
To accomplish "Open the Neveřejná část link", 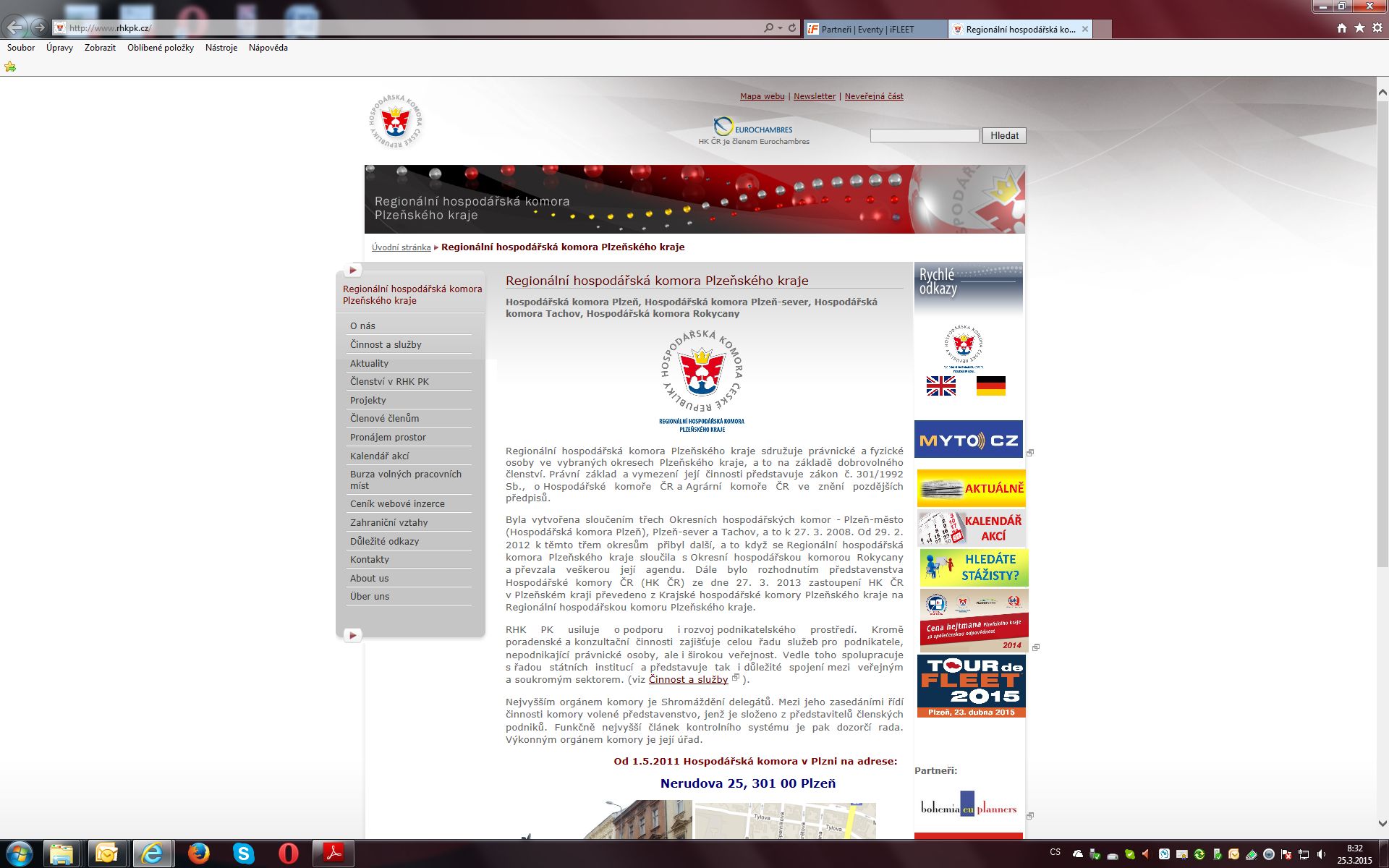I will coord(874,96).
